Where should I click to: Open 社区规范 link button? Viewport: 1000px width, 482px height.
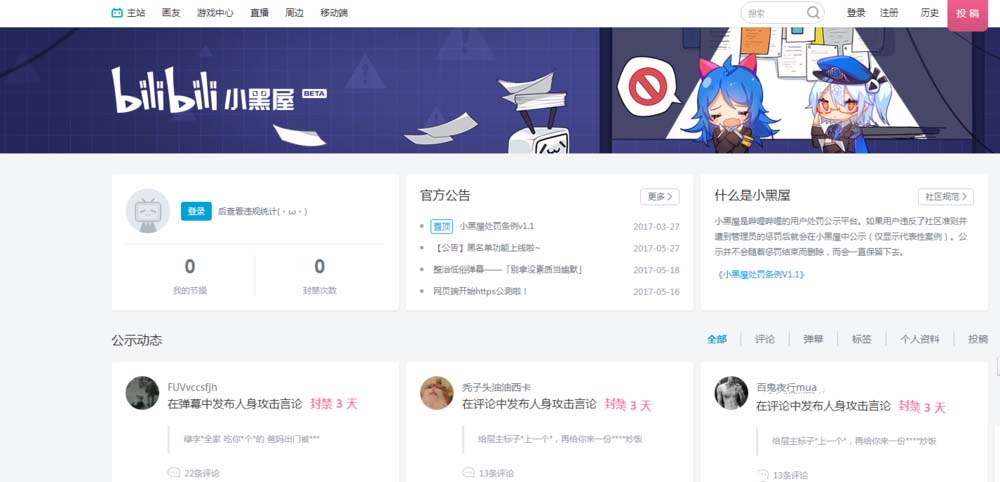click(x=946, y=196)
